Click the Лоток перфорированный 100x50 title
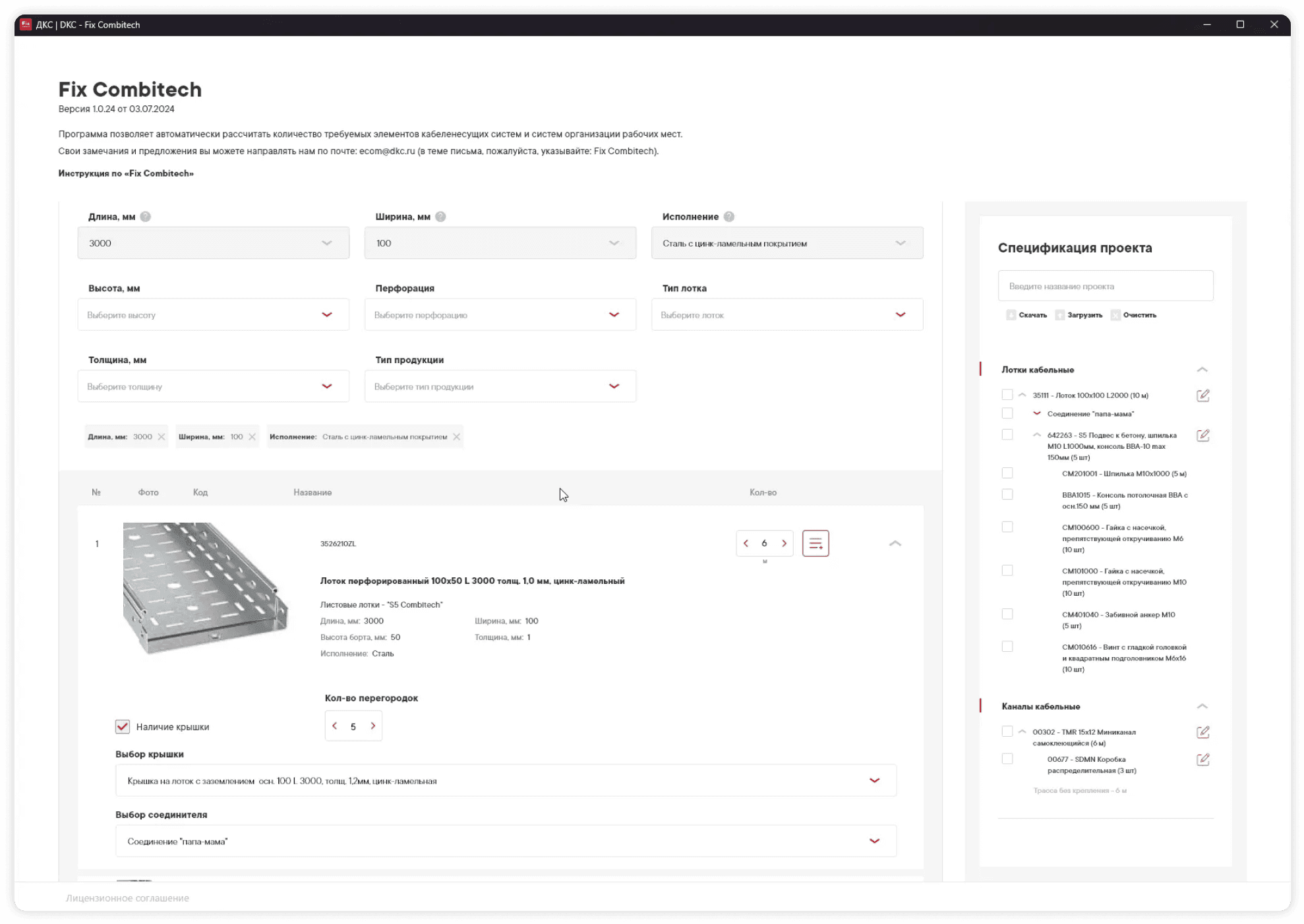Viewport: 1304px width, 924px height. tap(472, 581)
